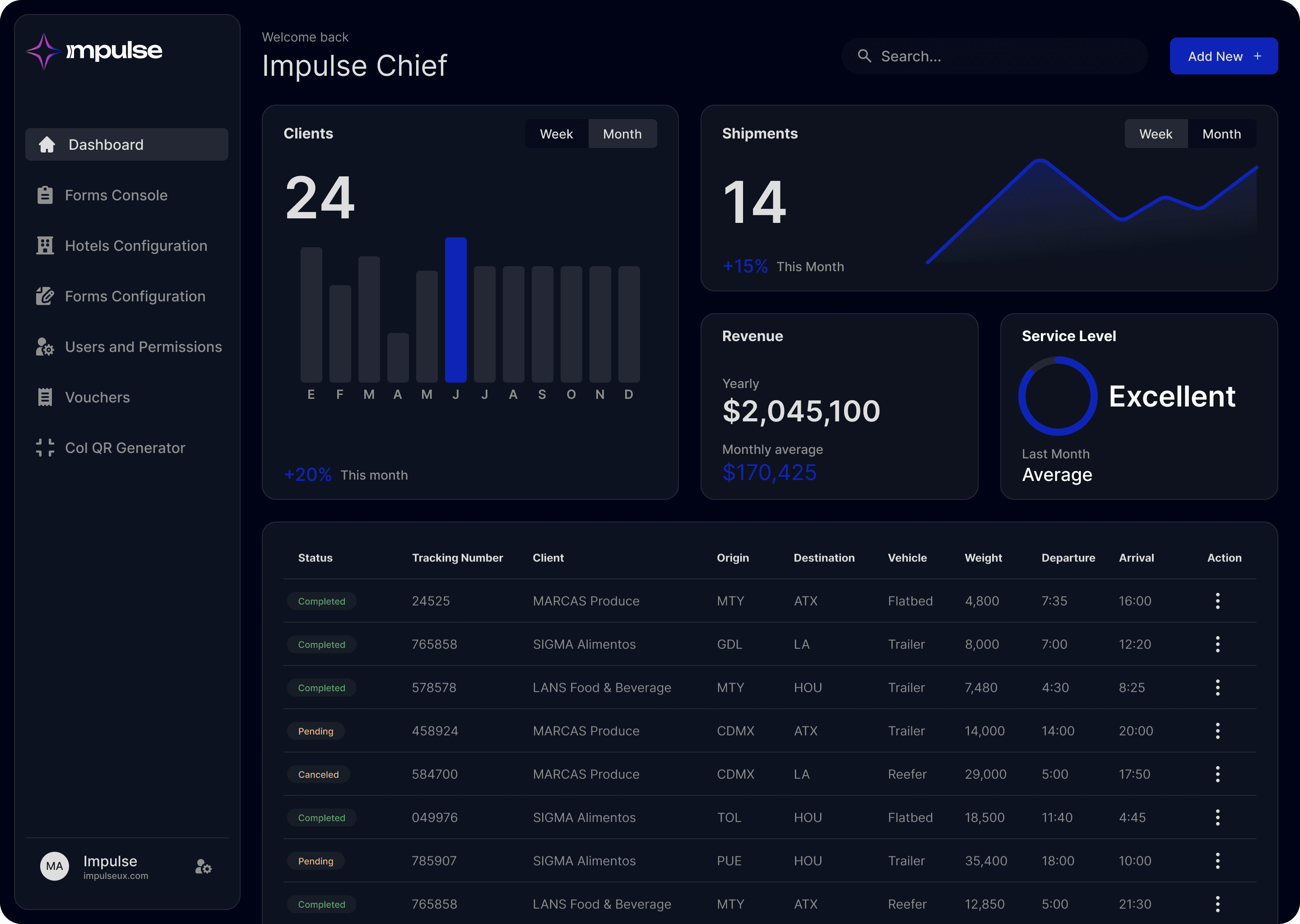Click the Col QR Generator icon
1300x924 pixels.
tap(45, 448)
